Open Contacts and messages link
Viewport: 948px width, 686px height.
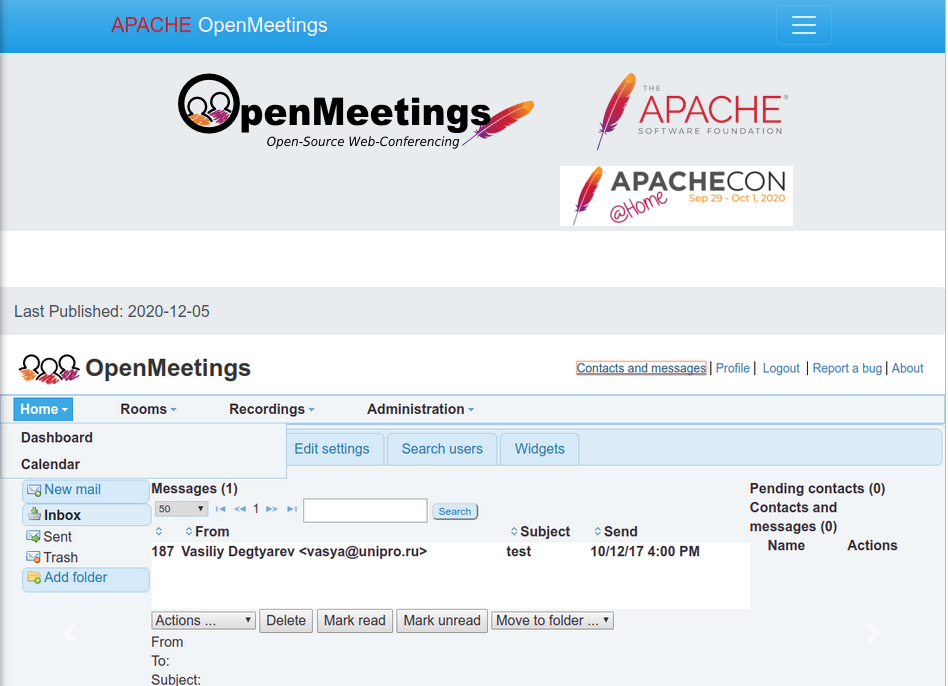click(641, 368)
